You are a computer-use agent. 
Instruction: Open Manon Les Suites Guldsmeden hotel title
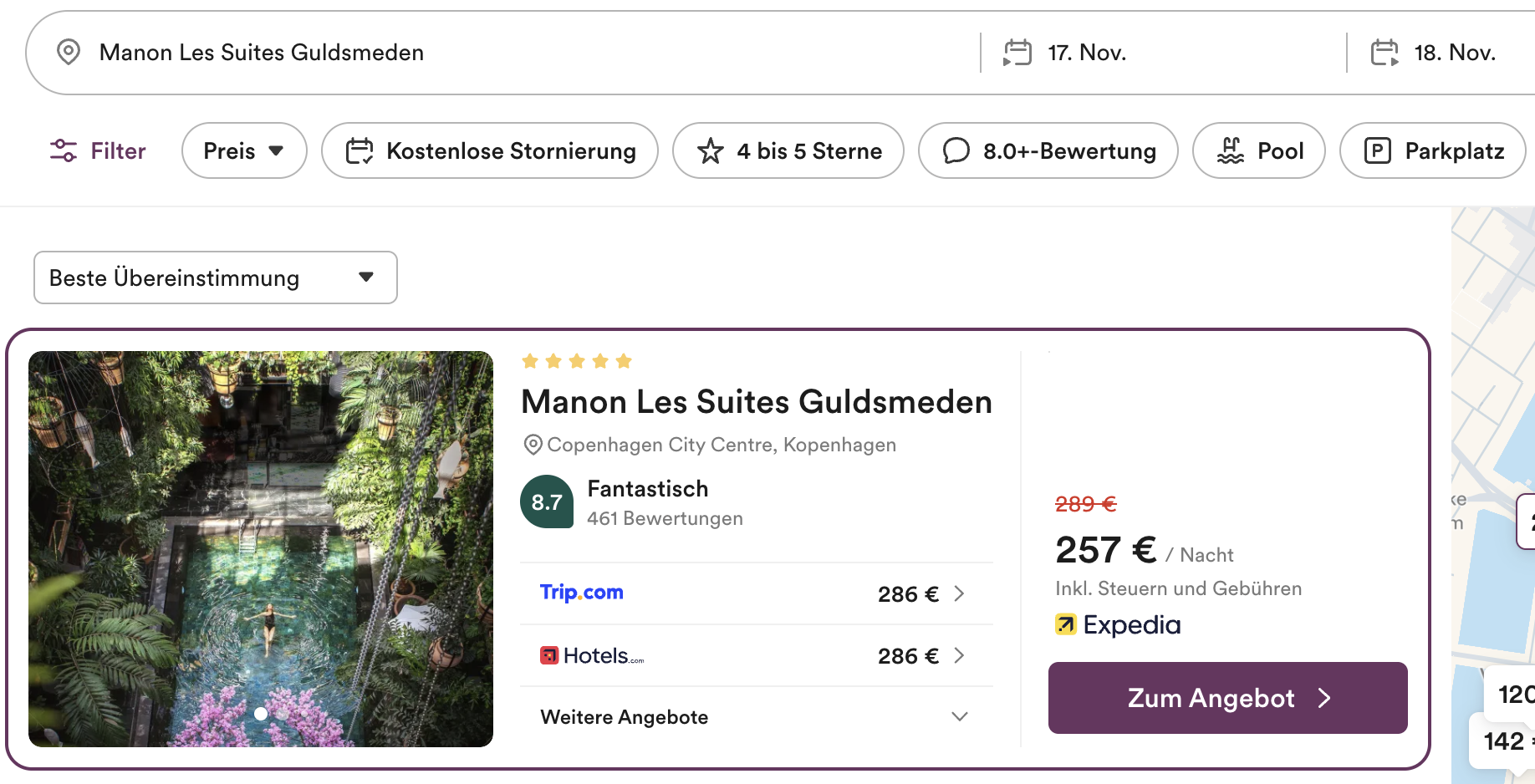tap(757, 402)
